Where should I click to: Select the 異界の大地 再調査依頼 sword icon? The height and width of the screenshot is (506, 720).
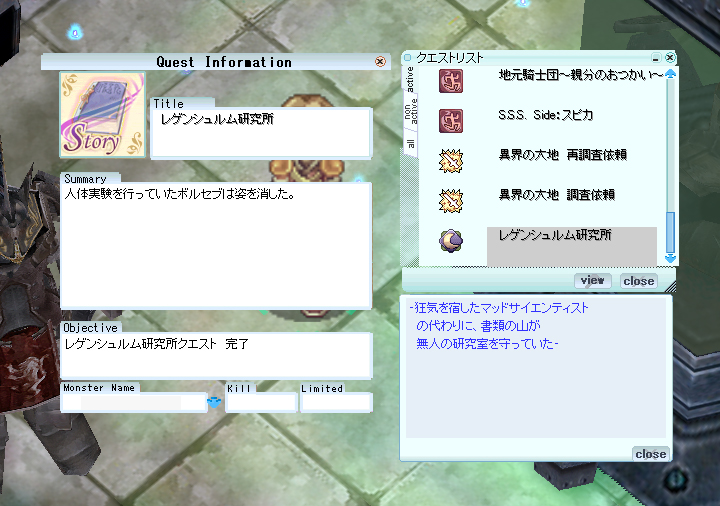tap(450, 161)
